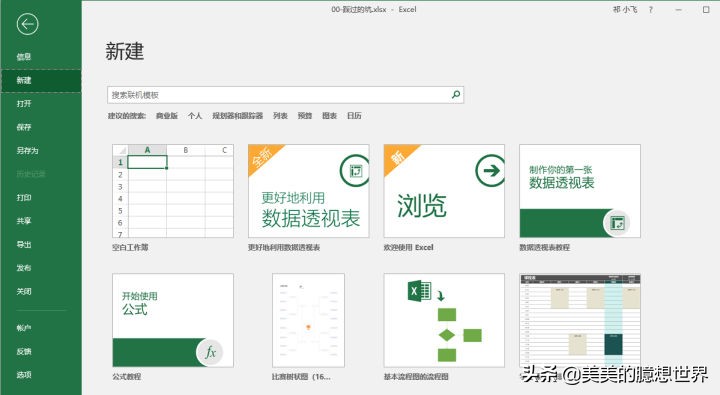Open 公式教程 template thumbnail
This screenshot has height=395, width=720.
coord(173,320)
